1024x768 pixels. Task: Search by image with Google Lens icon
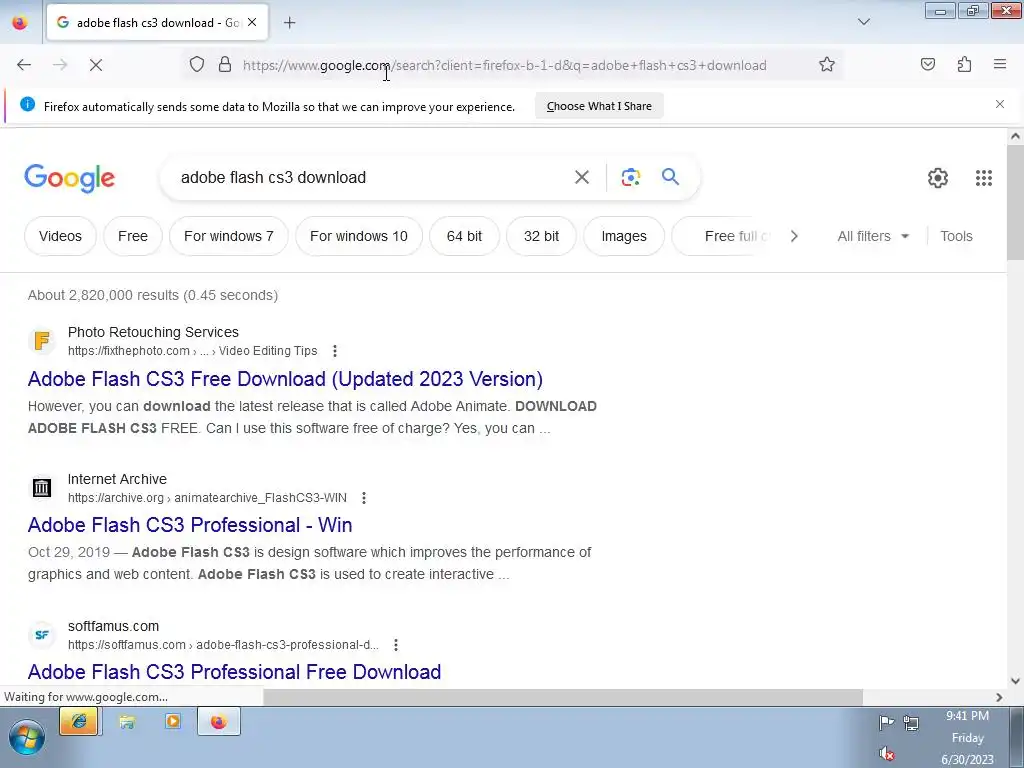[x=630, y=177]
